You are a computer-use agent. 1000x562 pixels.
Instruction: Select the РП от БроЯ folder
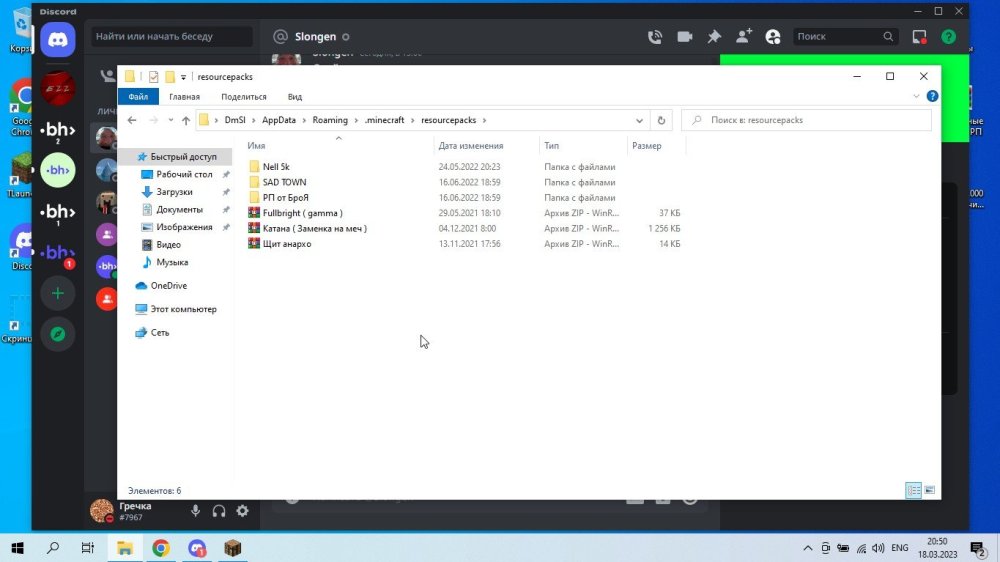(286, 198)
